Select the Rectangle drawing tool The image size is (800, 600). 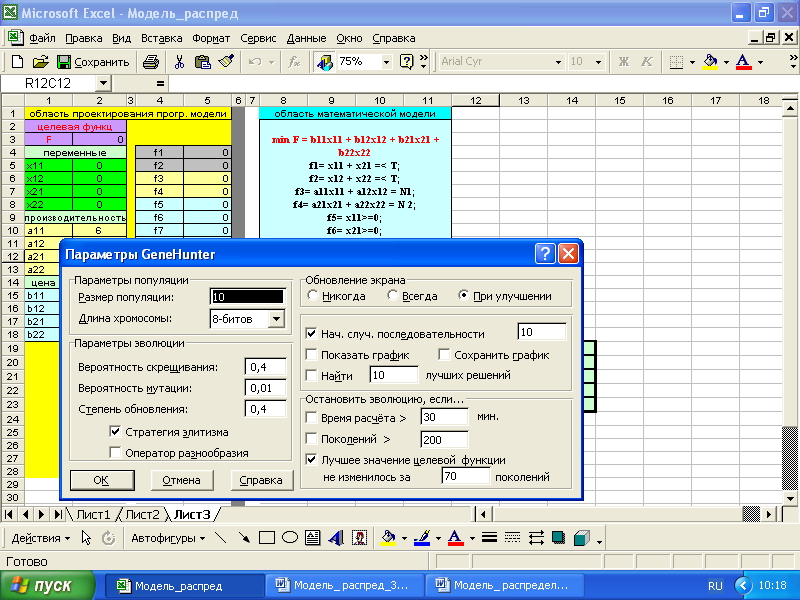click(267, 538)
